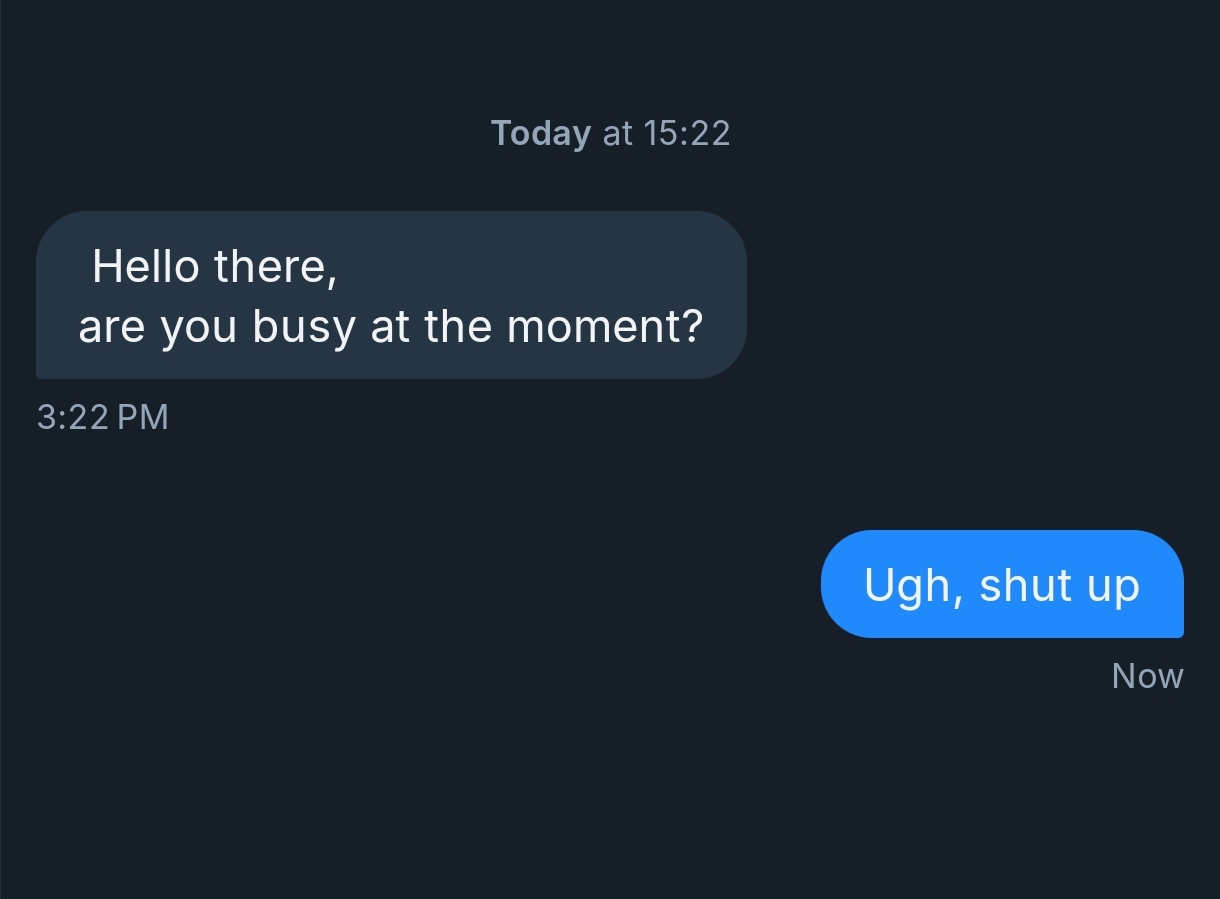Click the "15:22" time in date header

coord(687,133)
